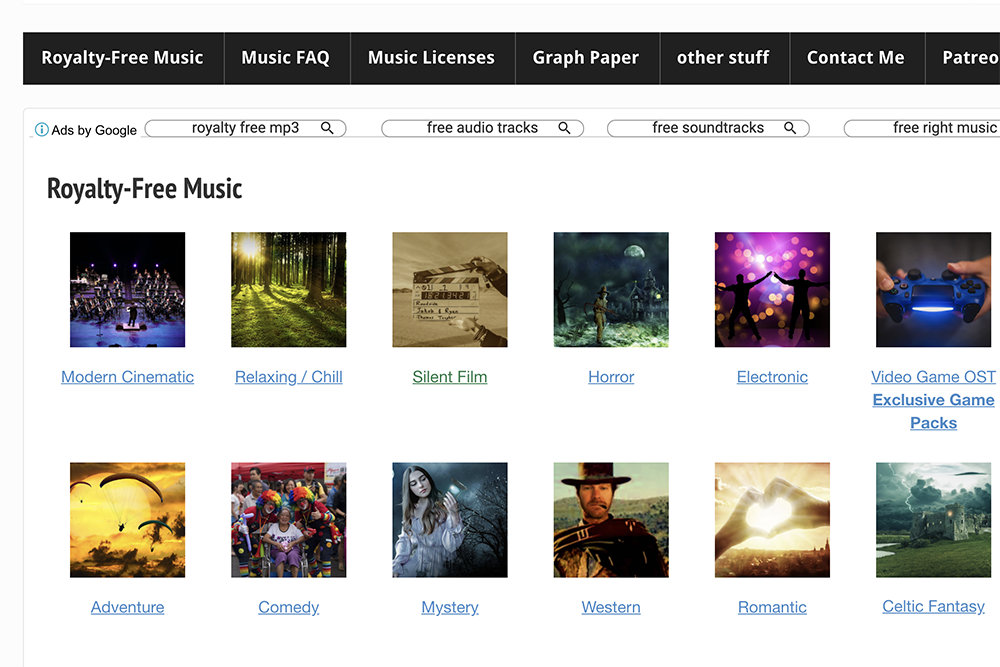
Task: Follow the Western link
Action: (611, 607)
